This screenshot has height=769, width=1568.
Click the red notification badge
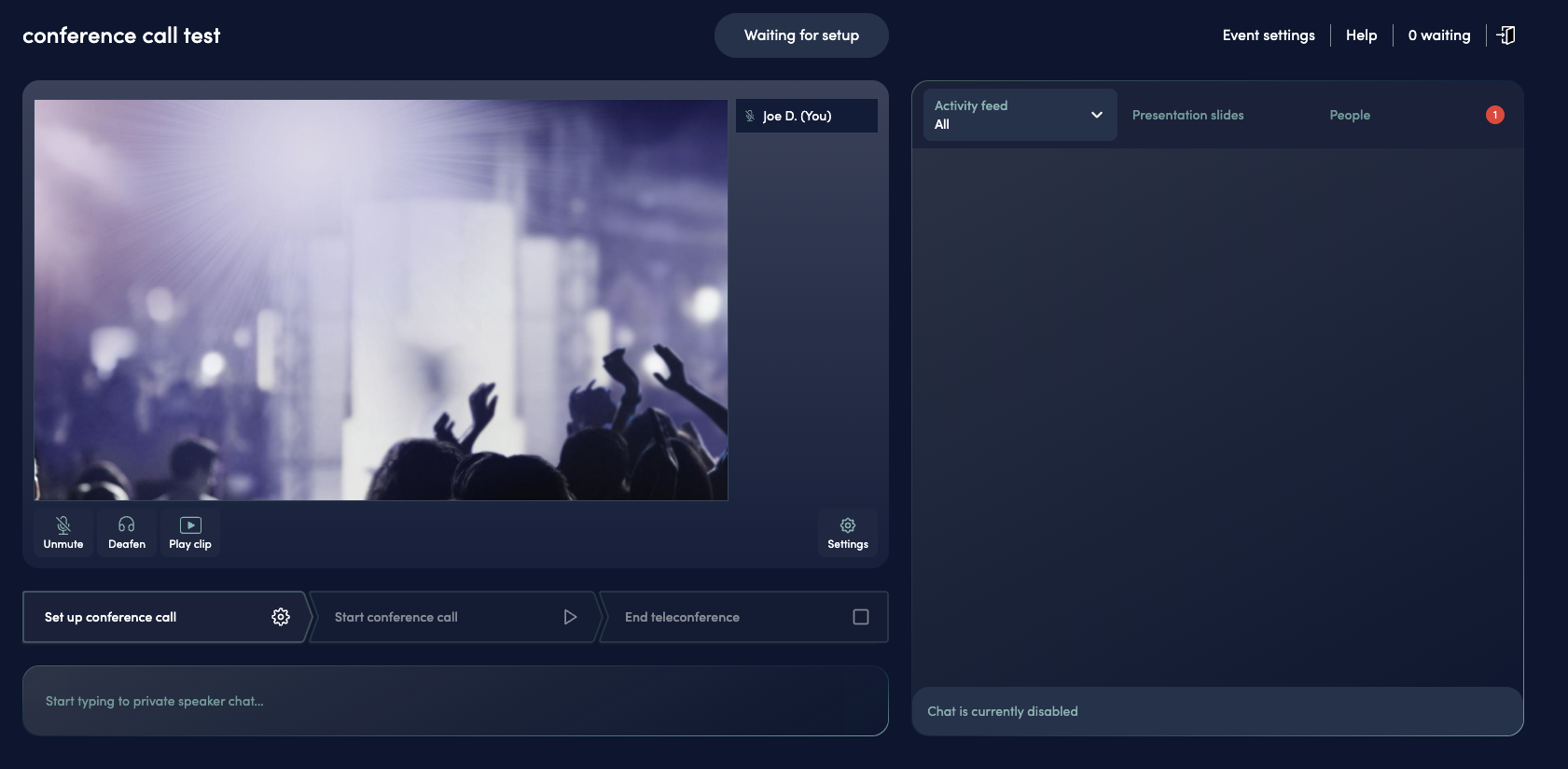[1494, 115]
